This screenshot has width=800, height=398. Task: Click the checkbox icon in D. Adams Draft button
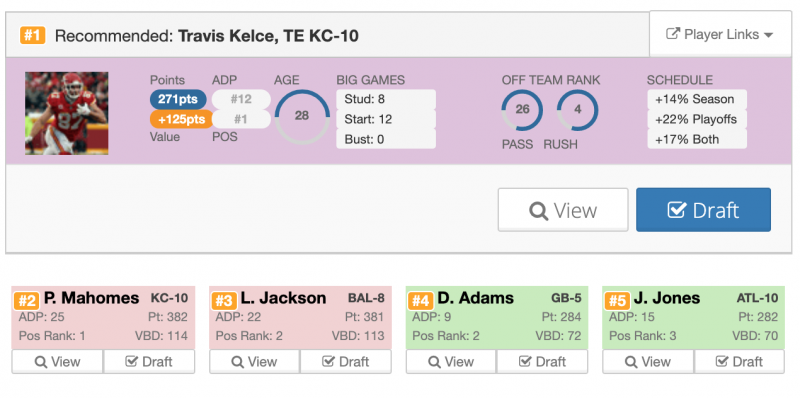point(525,361)
